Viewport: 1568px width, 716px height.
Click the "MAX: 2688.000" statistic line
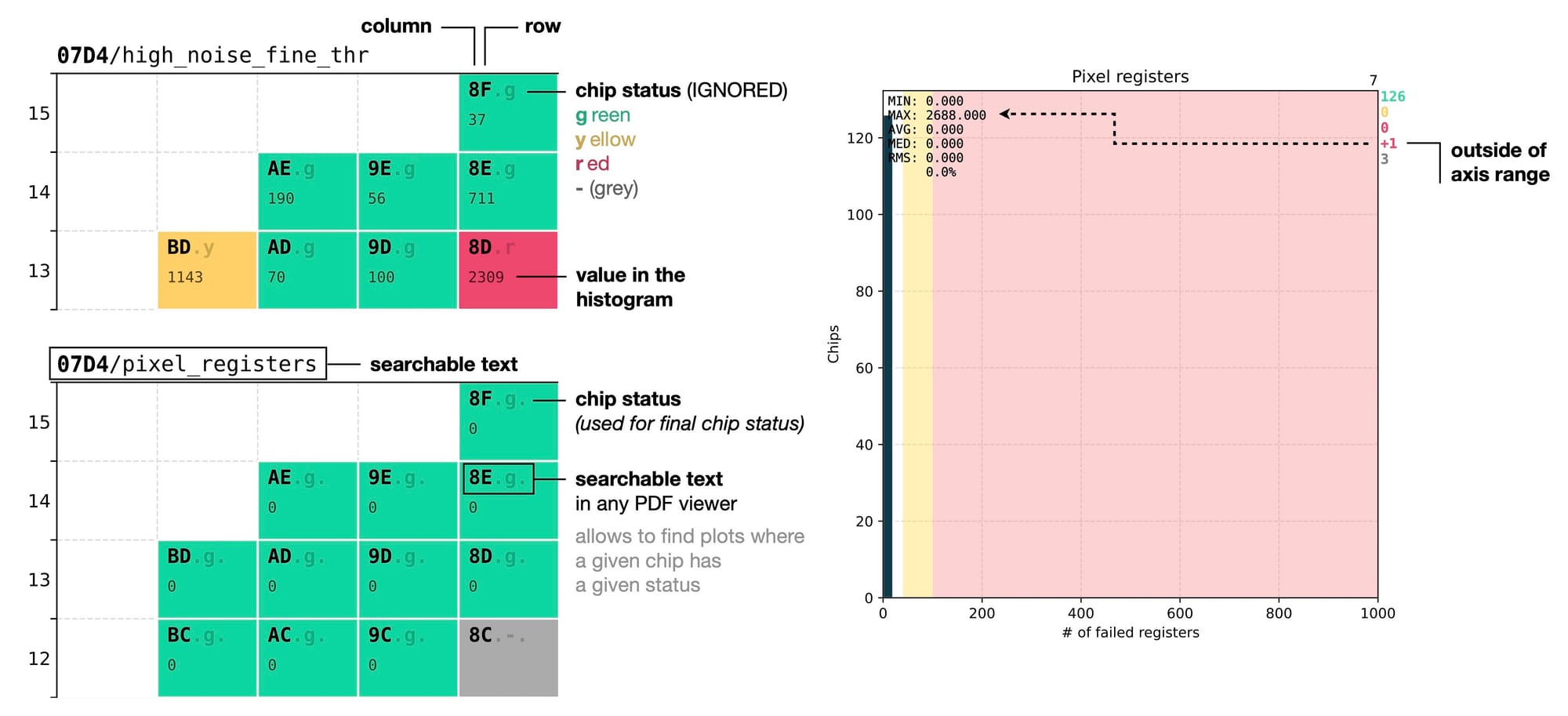pyautogui.click(x=937, y=115)
